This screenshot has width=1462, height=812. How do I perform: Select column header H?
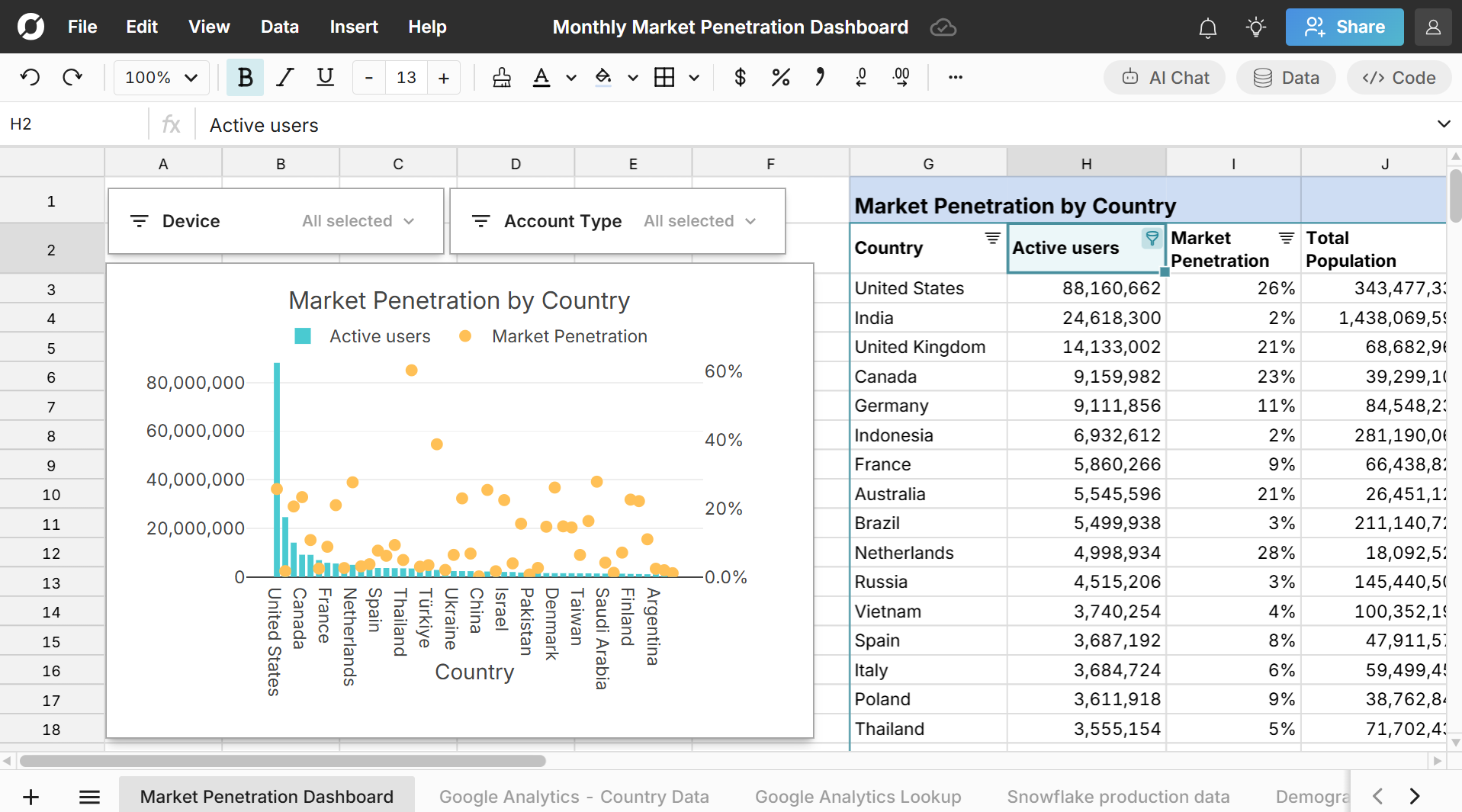point(1086,163)
